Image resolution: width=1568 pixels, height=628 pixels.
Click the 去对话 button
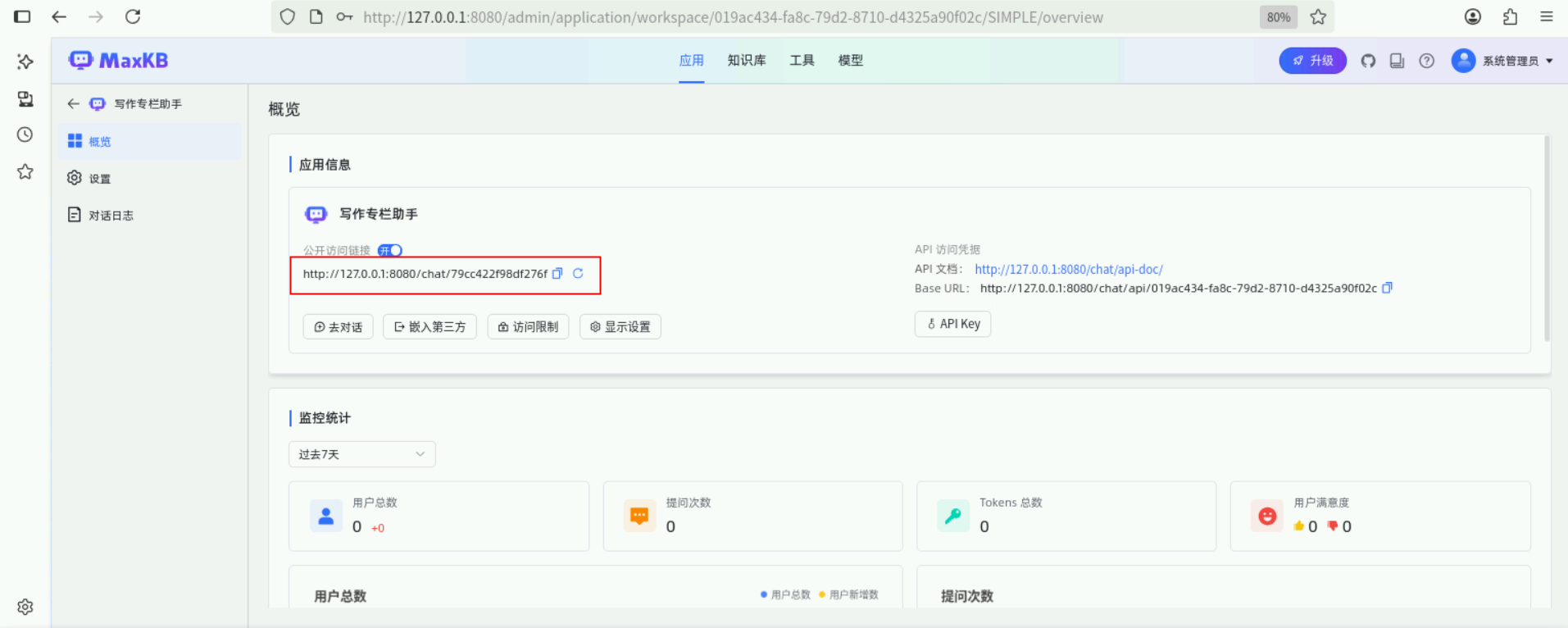click(x=339, y=327)
